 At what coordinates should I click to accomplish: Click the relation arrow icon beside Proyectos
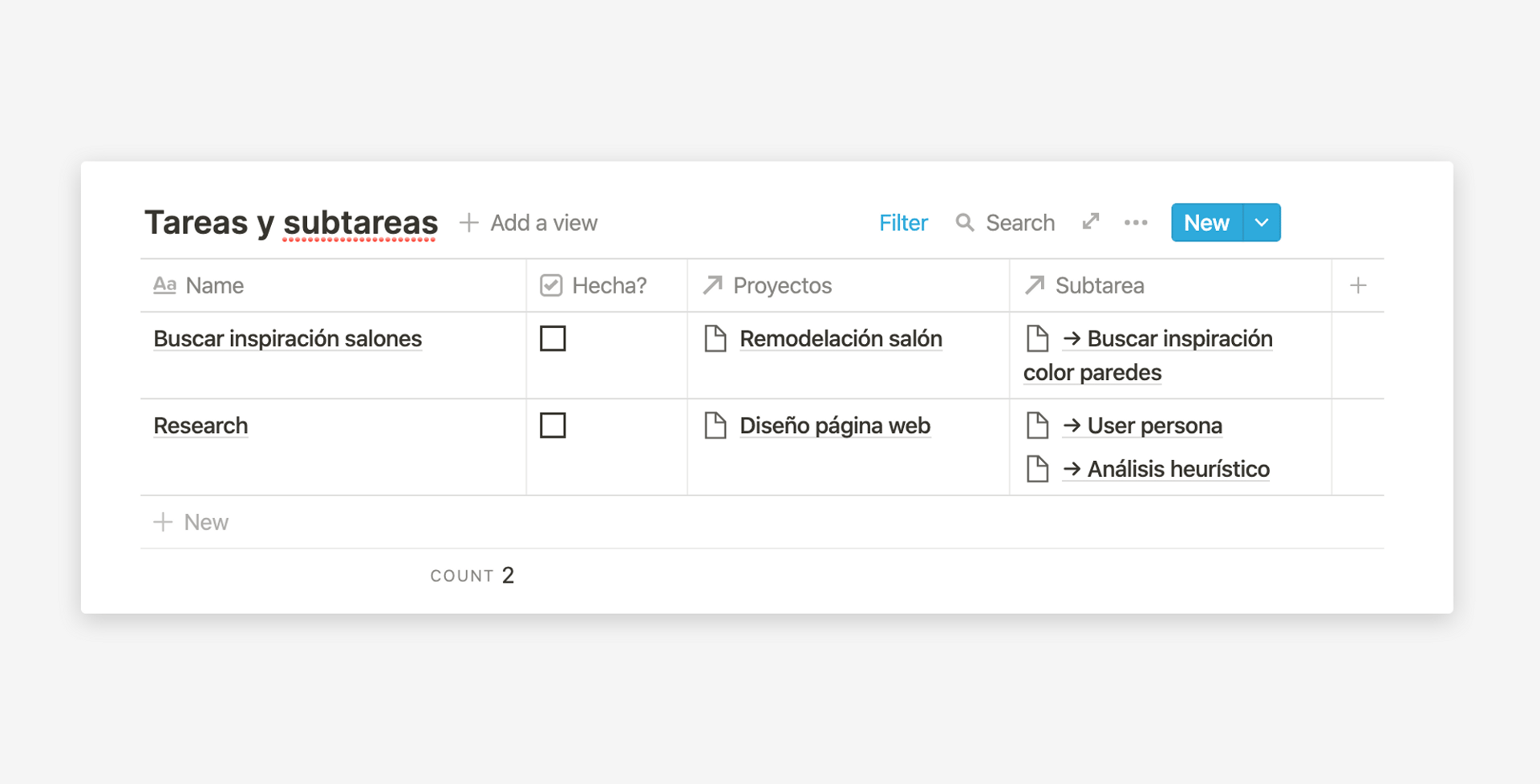coord(713,285)
